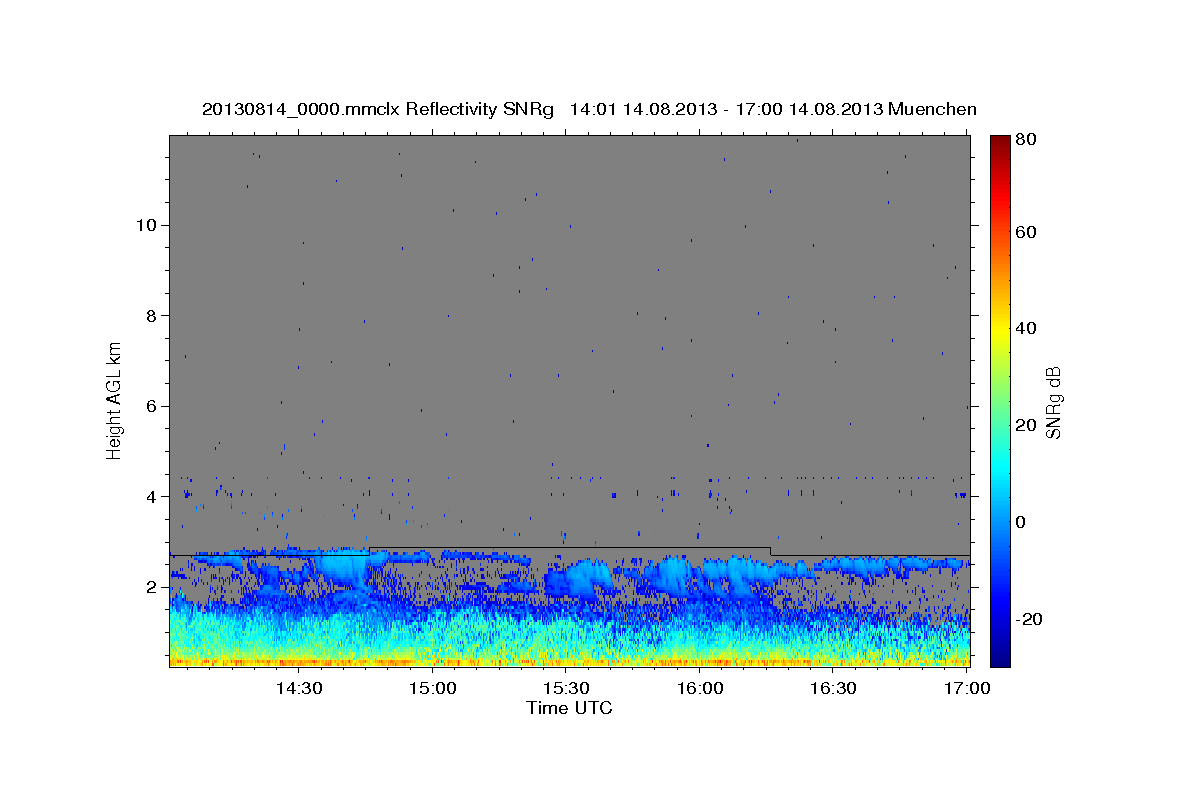Click the gray no-signal region of the plot
This screenshot has width=1200, height=800.
tap(570, 340)
